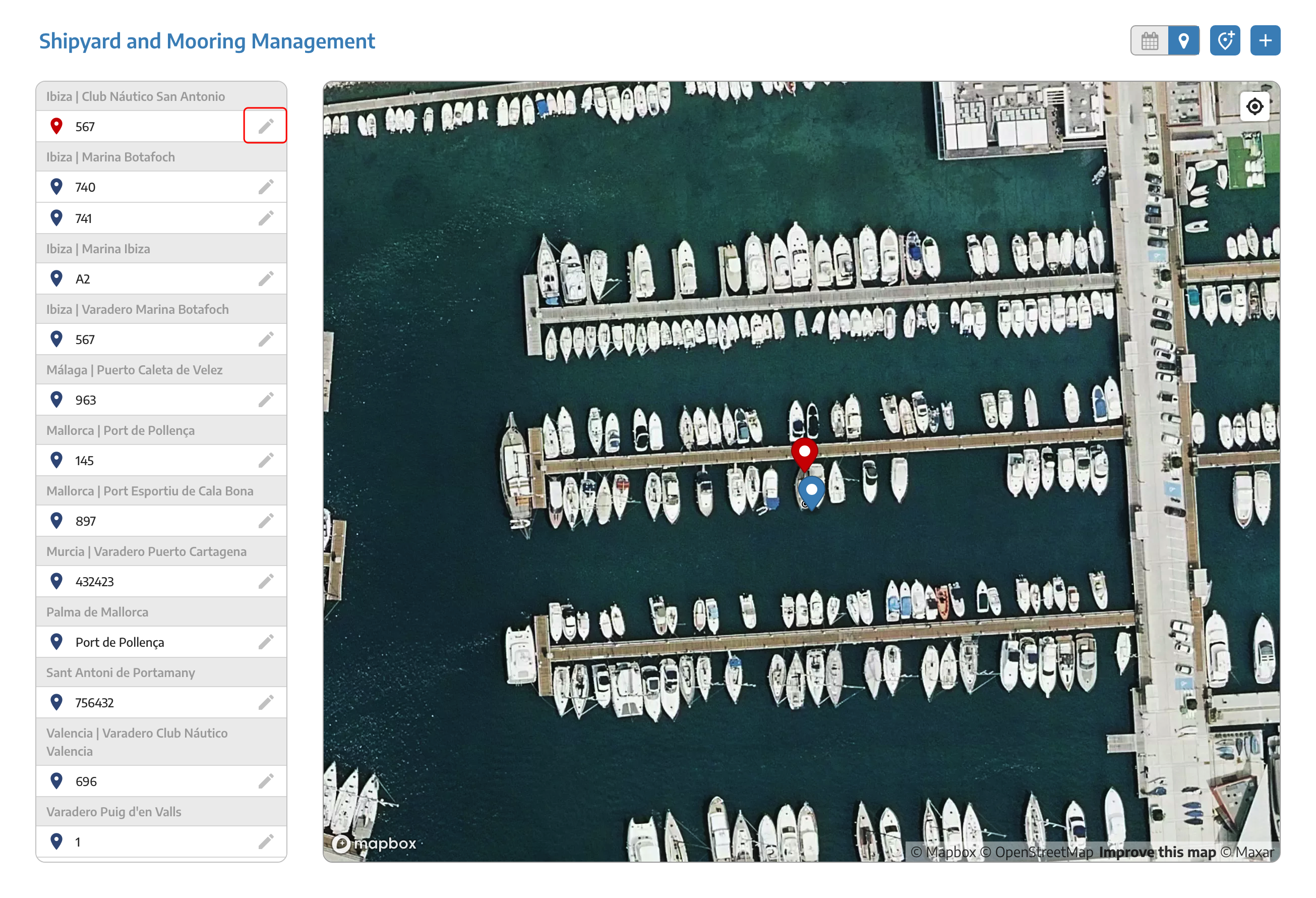This screenshot has height=898, width=1316.
Task: Click red pin icon of Club Náutico 567
Action: 56,126
